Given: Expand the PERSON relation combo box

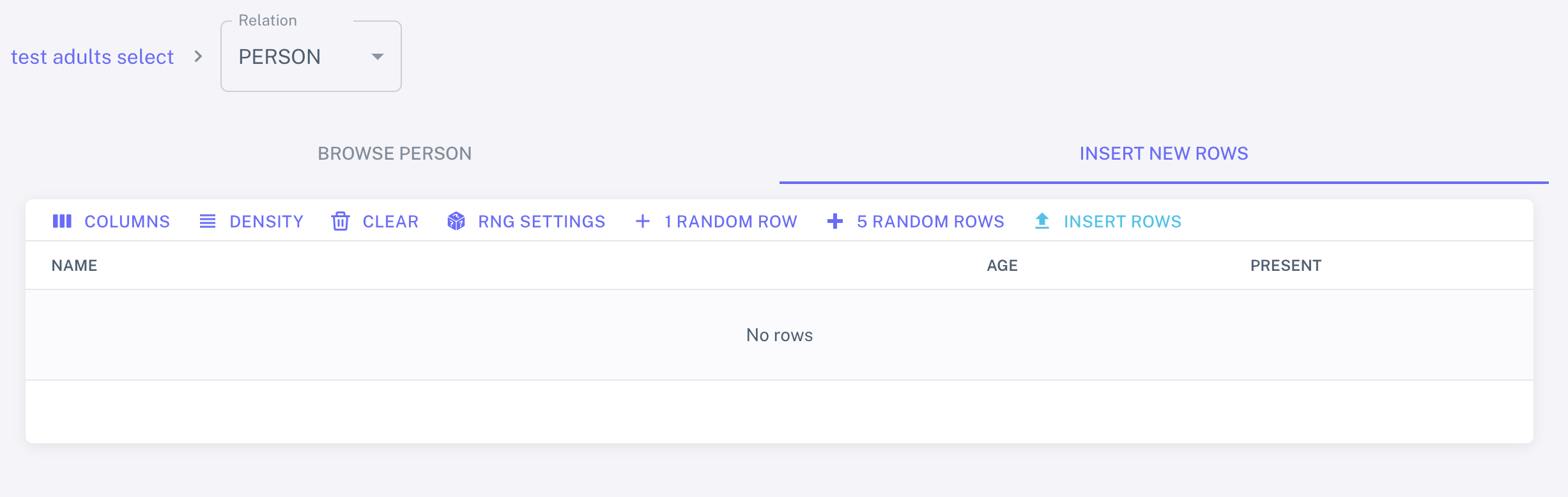Looking at the screenshot, I should 300,57.
